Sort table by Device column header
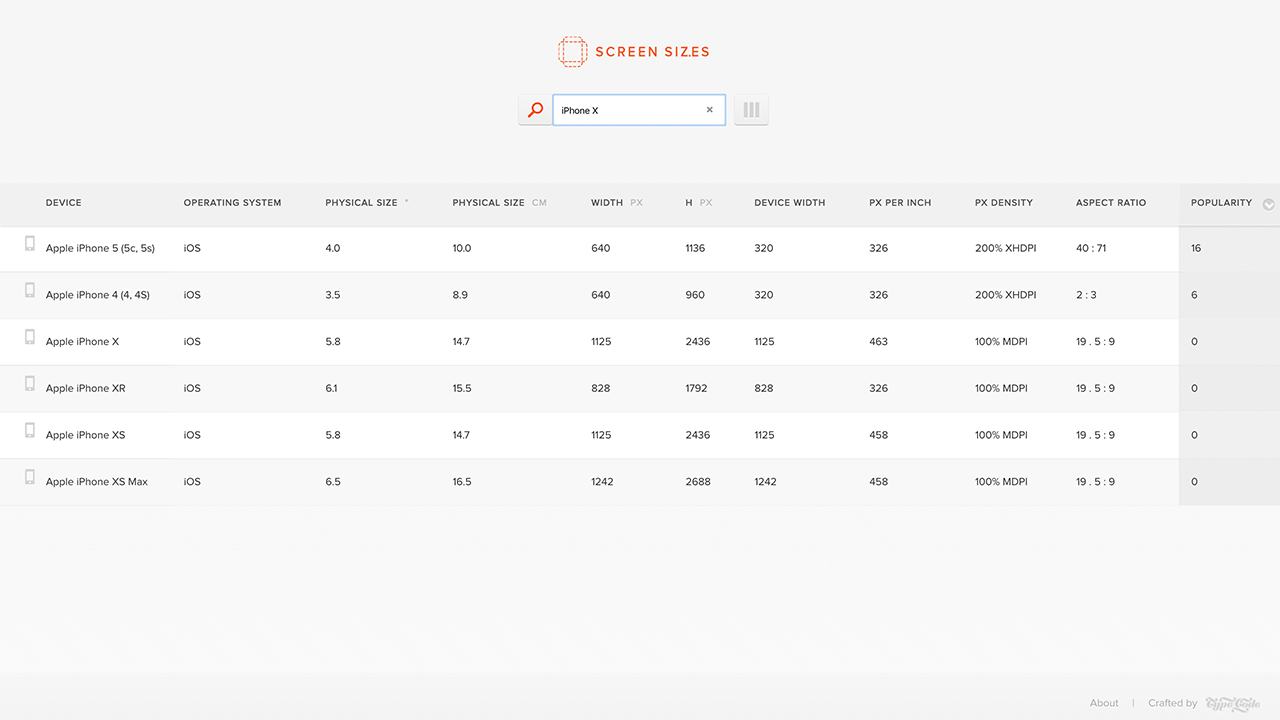Image resolution: width=1280 pixels, height=720 pixels. coord(64,203)
